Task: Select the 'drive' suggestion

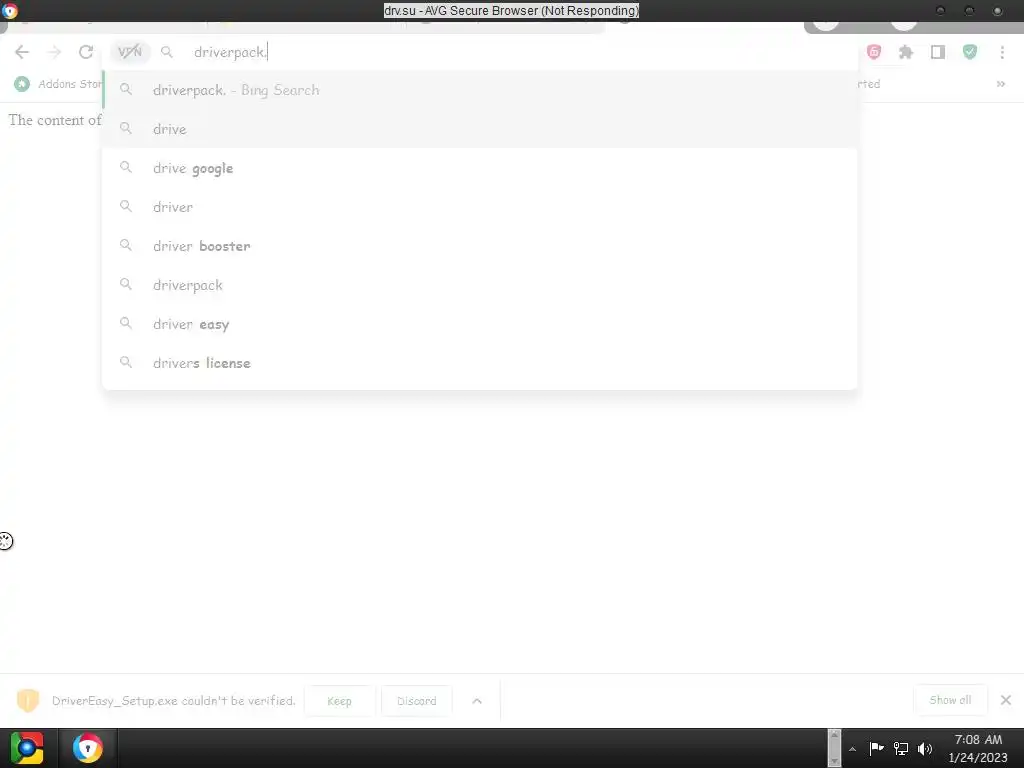Action: [x=479, y=129]
